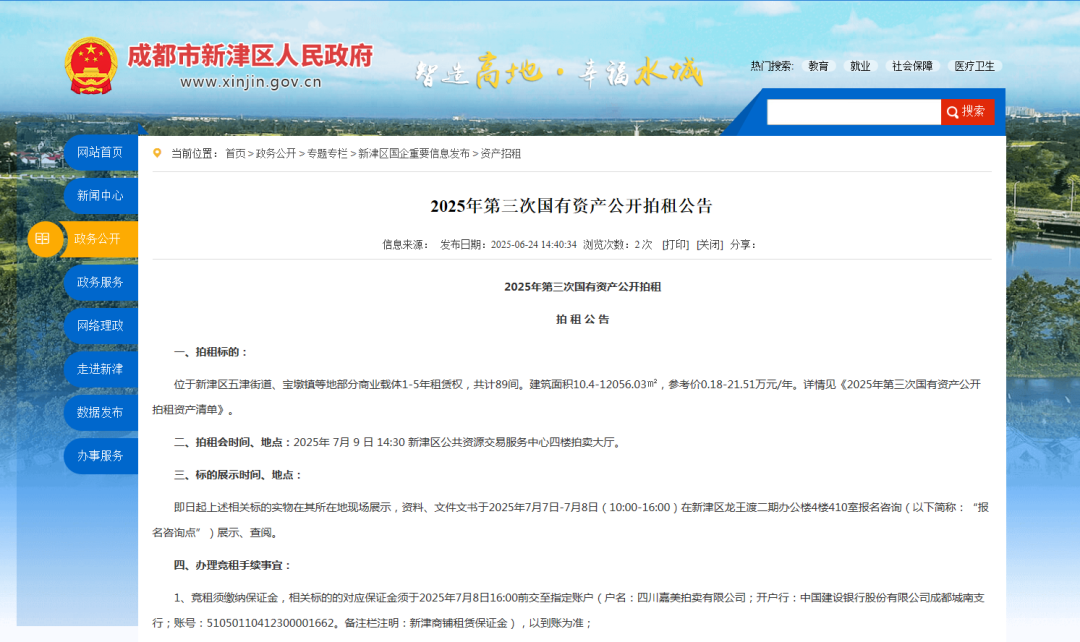Viewport: 1080px width, 642px height.
Task: Select 数据发布 in the sidebar
Action: click(x=100, y=412)
